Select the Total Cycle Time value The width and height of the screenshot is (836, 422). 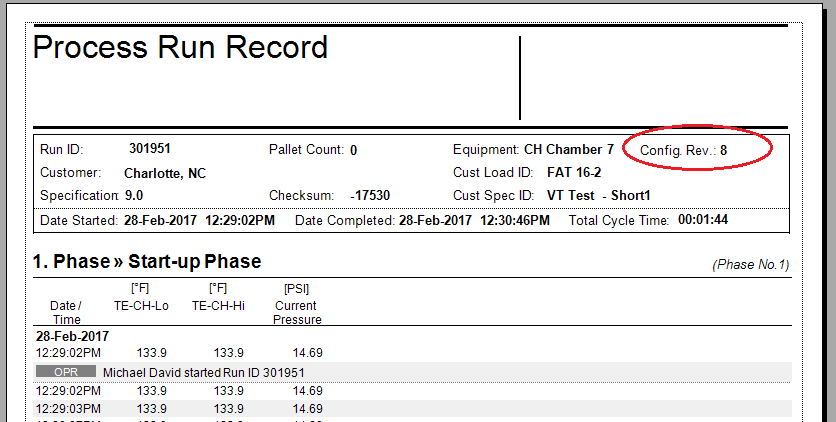click(x=703, y=219)
